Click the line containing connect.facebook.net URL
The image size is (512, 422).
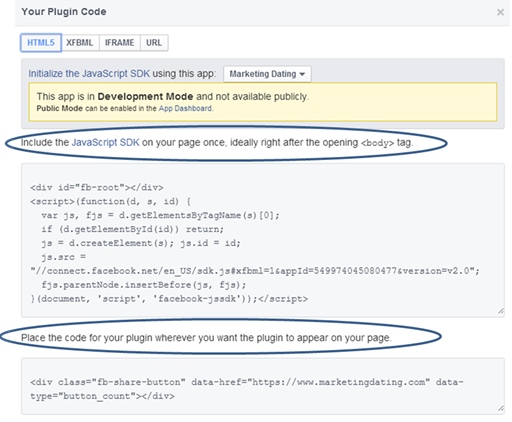pyautogui.click(x=255, y=271)
